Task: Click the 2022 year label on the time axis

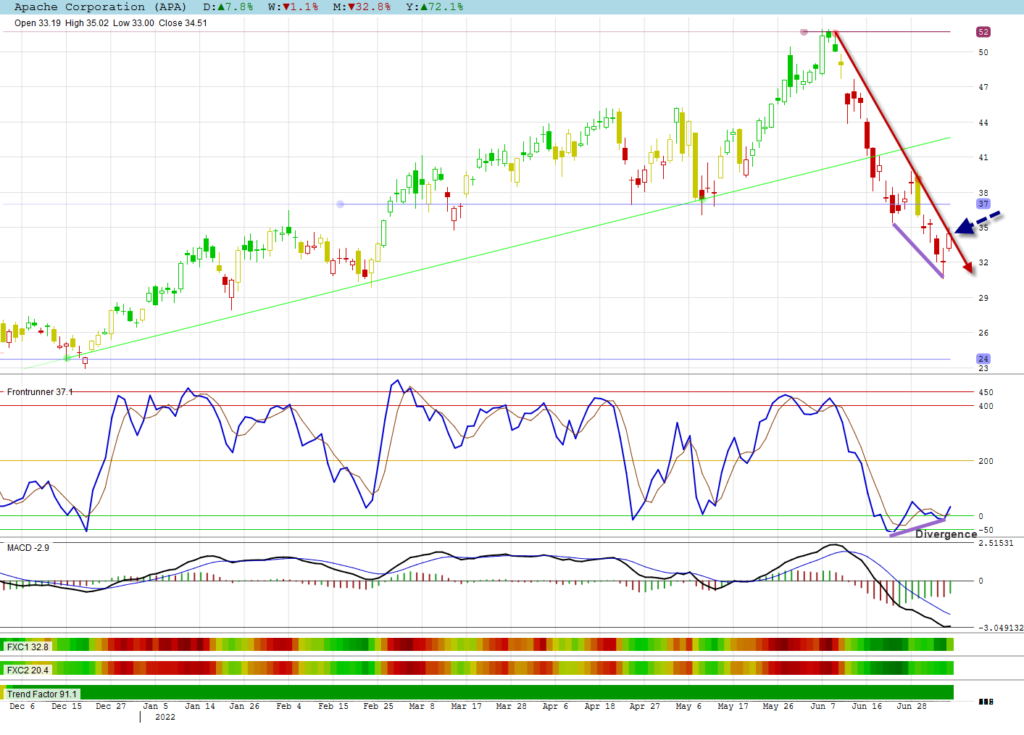Action: pyautogui.click(x=165, y=717)
